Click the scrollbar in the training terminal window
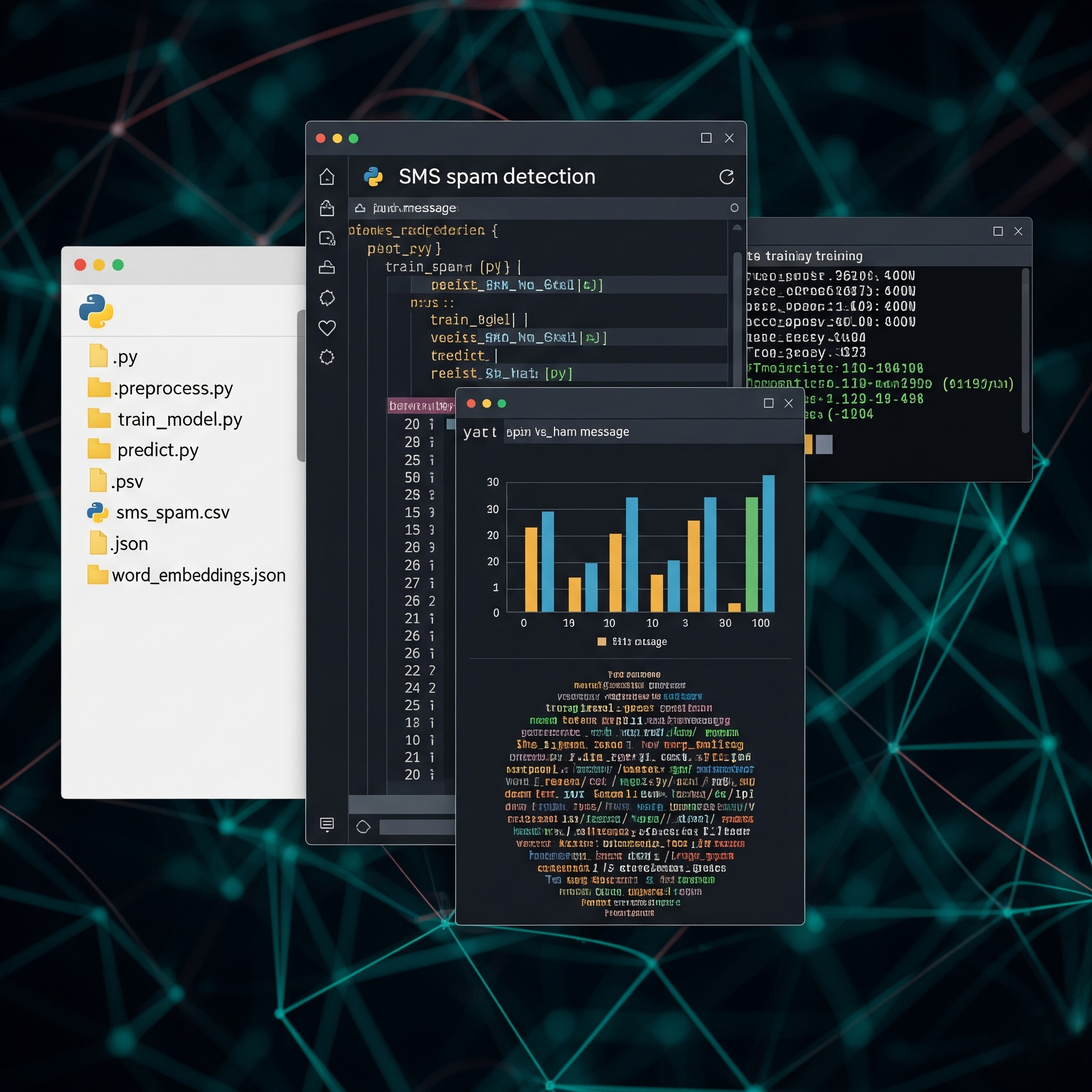1092x1092 pixels. point(1025,350)
